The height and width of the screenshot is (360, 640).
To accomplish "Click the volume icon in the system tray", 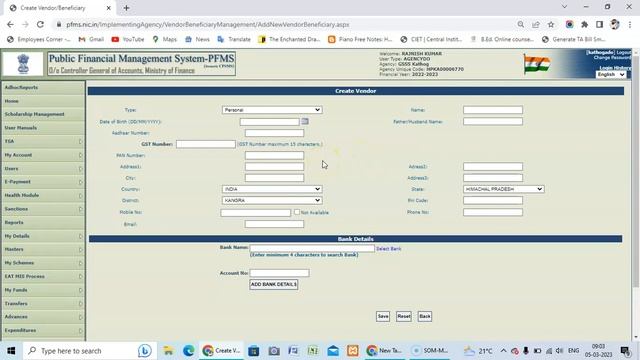I will pos(560,351).
